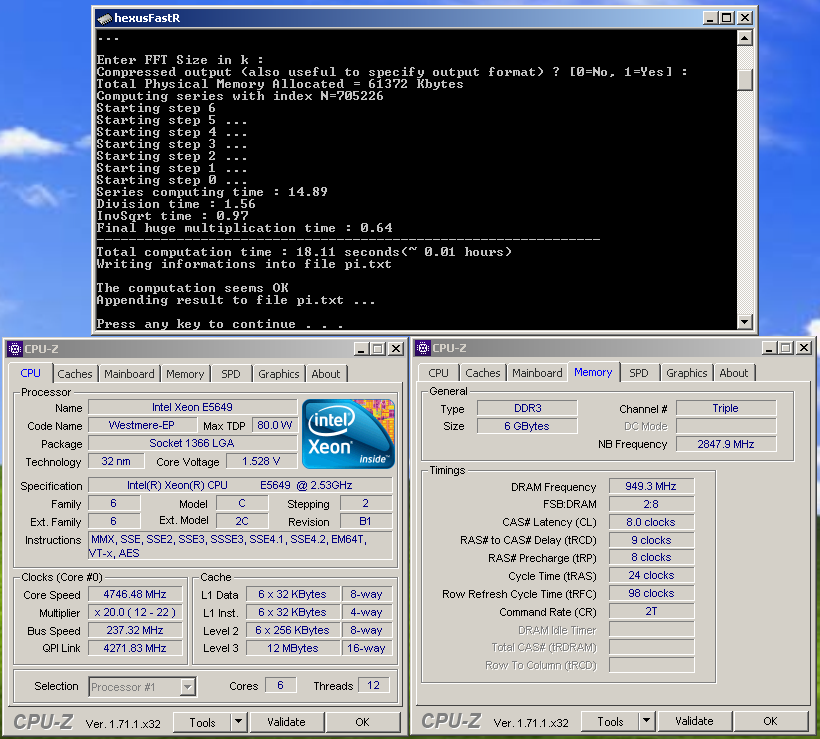Click Validate button in right CPU-Z window
The width and height of the screenshot is (820, 739).
coord(694,721)
